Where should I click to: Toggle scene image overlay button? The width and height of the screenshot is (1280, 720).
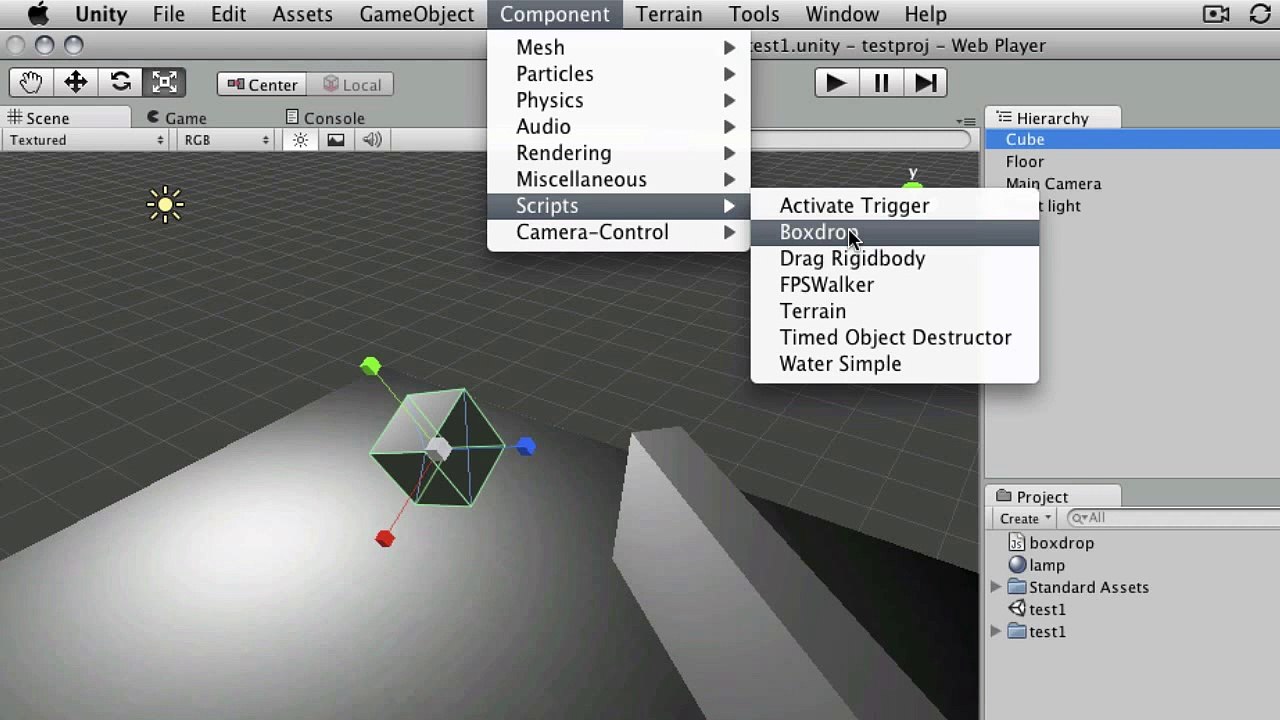click(336, 140)
